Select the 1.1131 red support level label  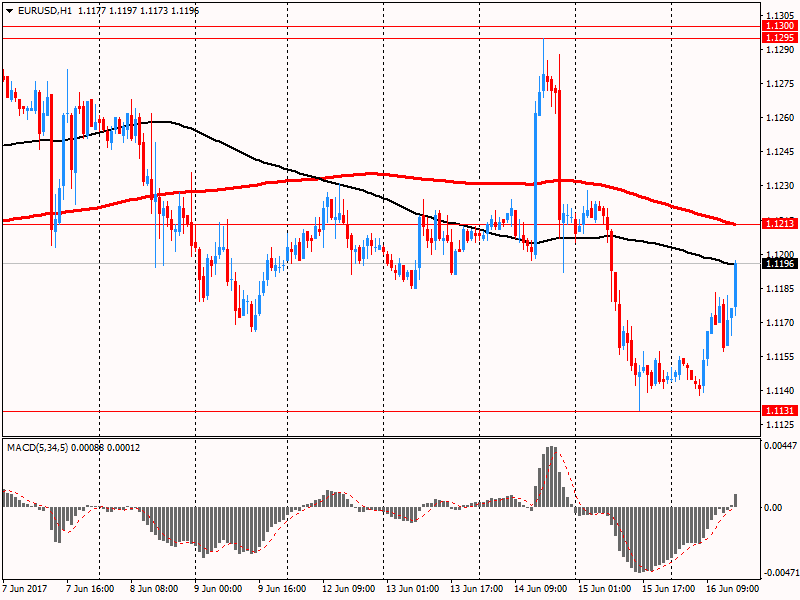pos(780,411)
